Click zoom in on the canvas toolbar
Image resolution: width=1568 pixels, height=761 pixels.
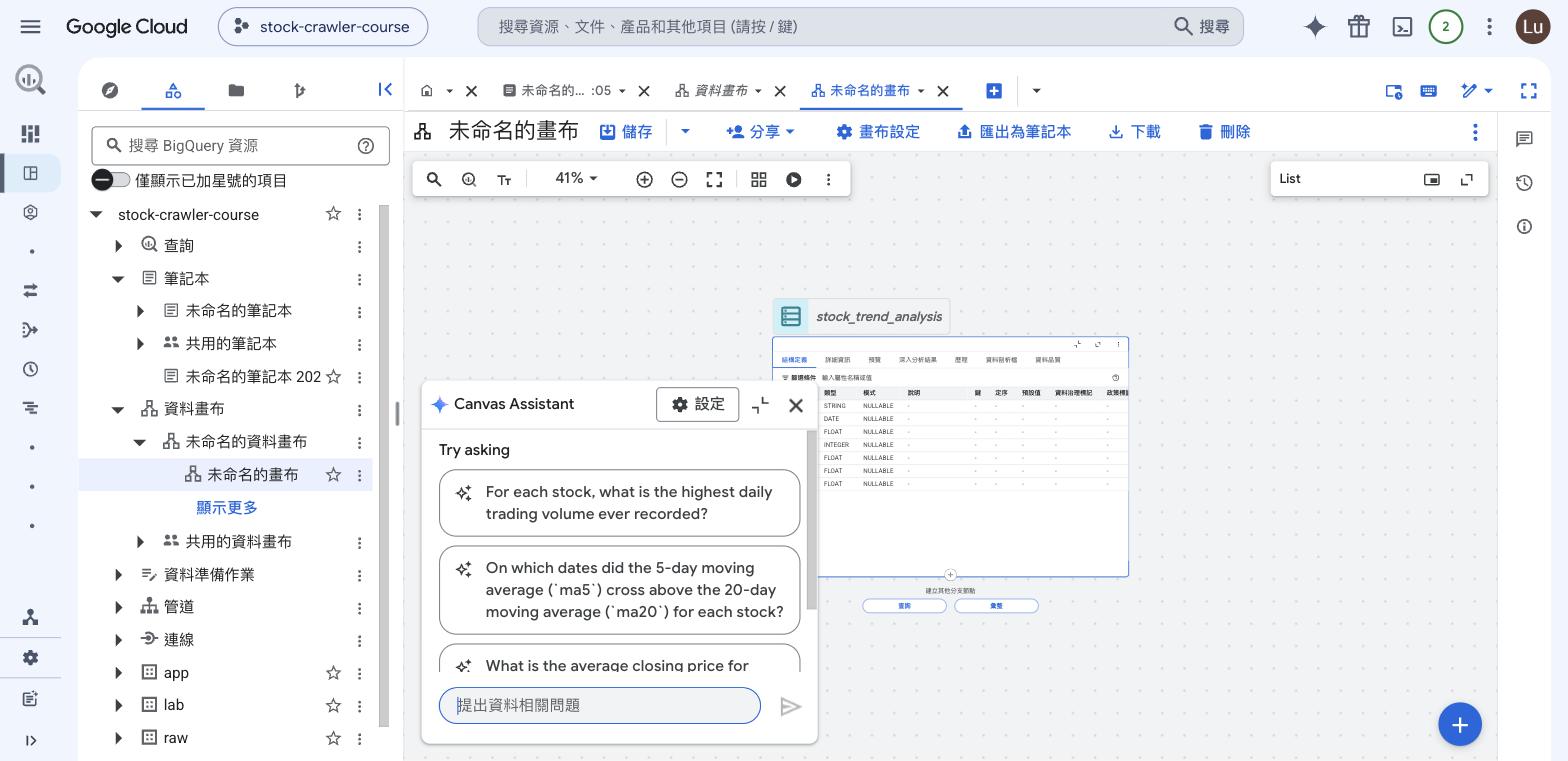644,179
